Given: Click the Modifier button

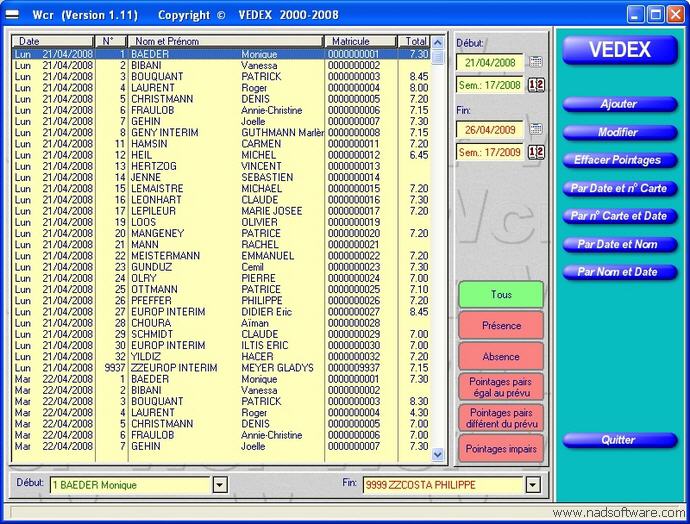Looking at the screenshot, I should click(x=620, y=132).
